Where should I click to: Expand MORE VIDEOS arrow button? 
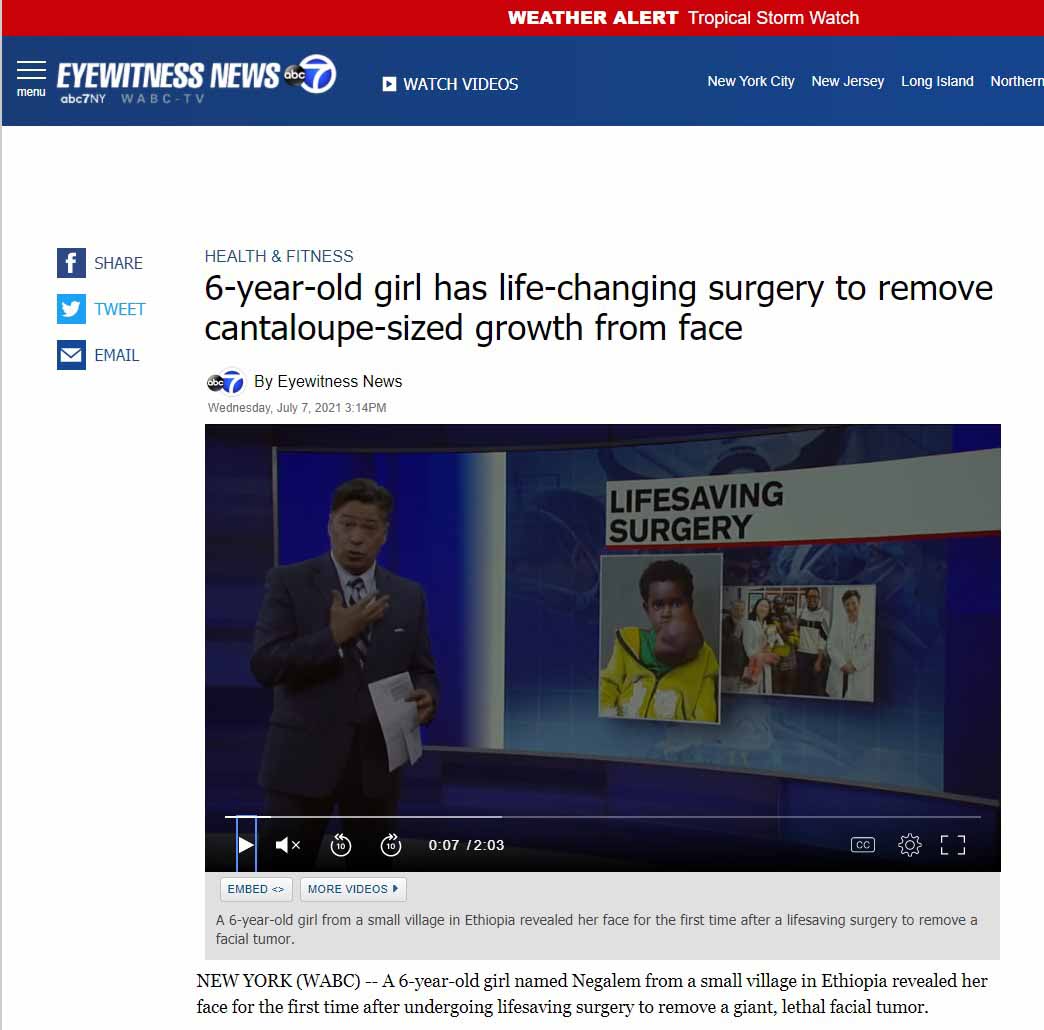coord(353,889)
